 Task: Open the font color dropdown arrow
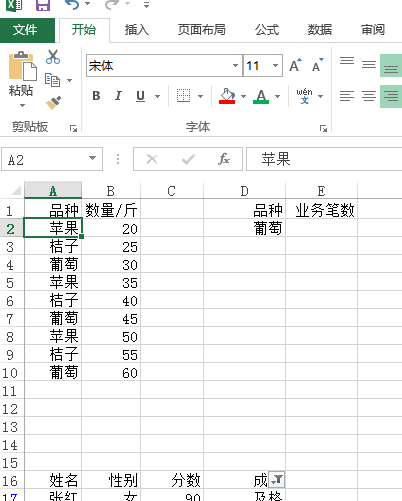tap(277, 96)
